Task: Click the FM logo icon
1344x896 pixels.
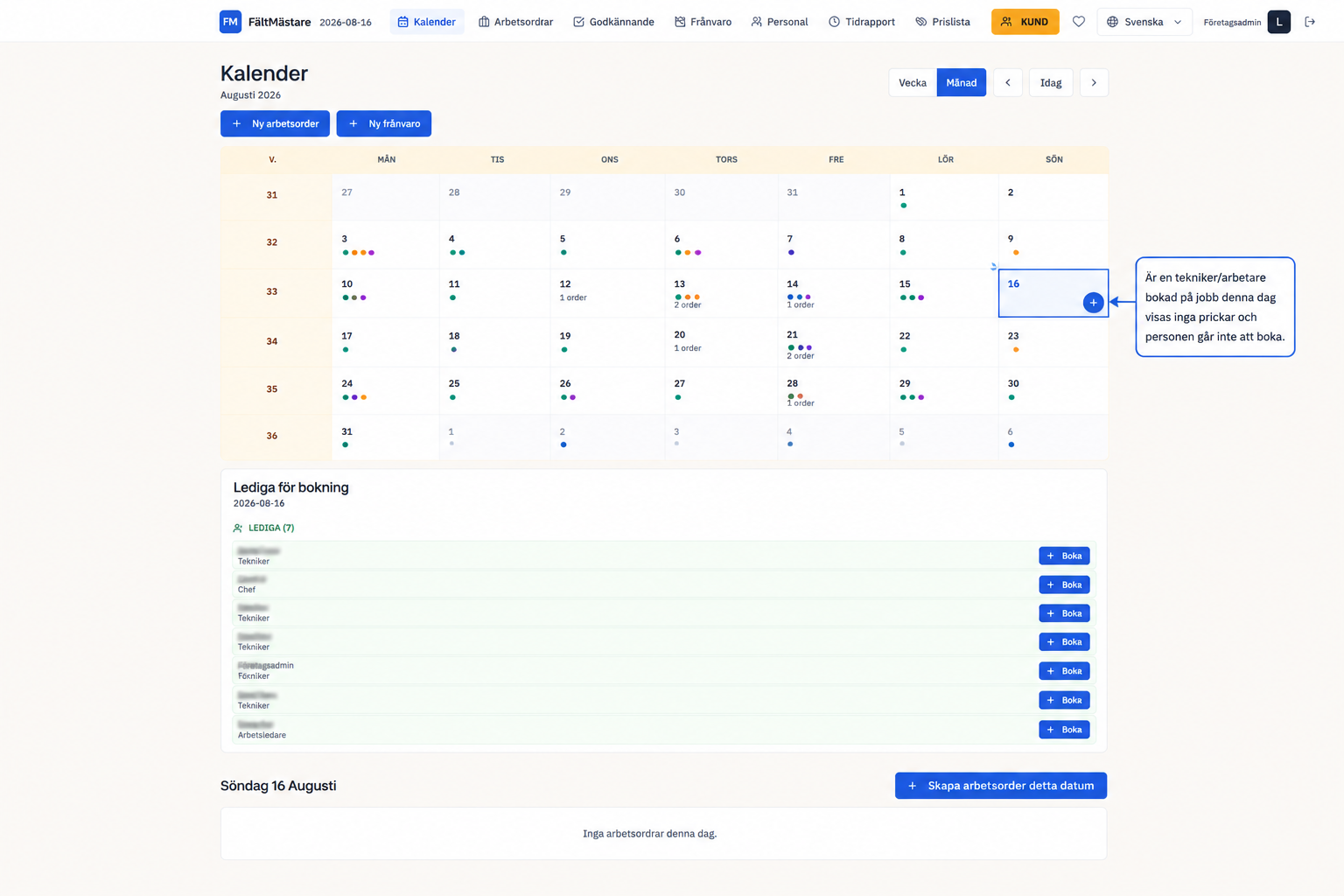Action: 230,22
